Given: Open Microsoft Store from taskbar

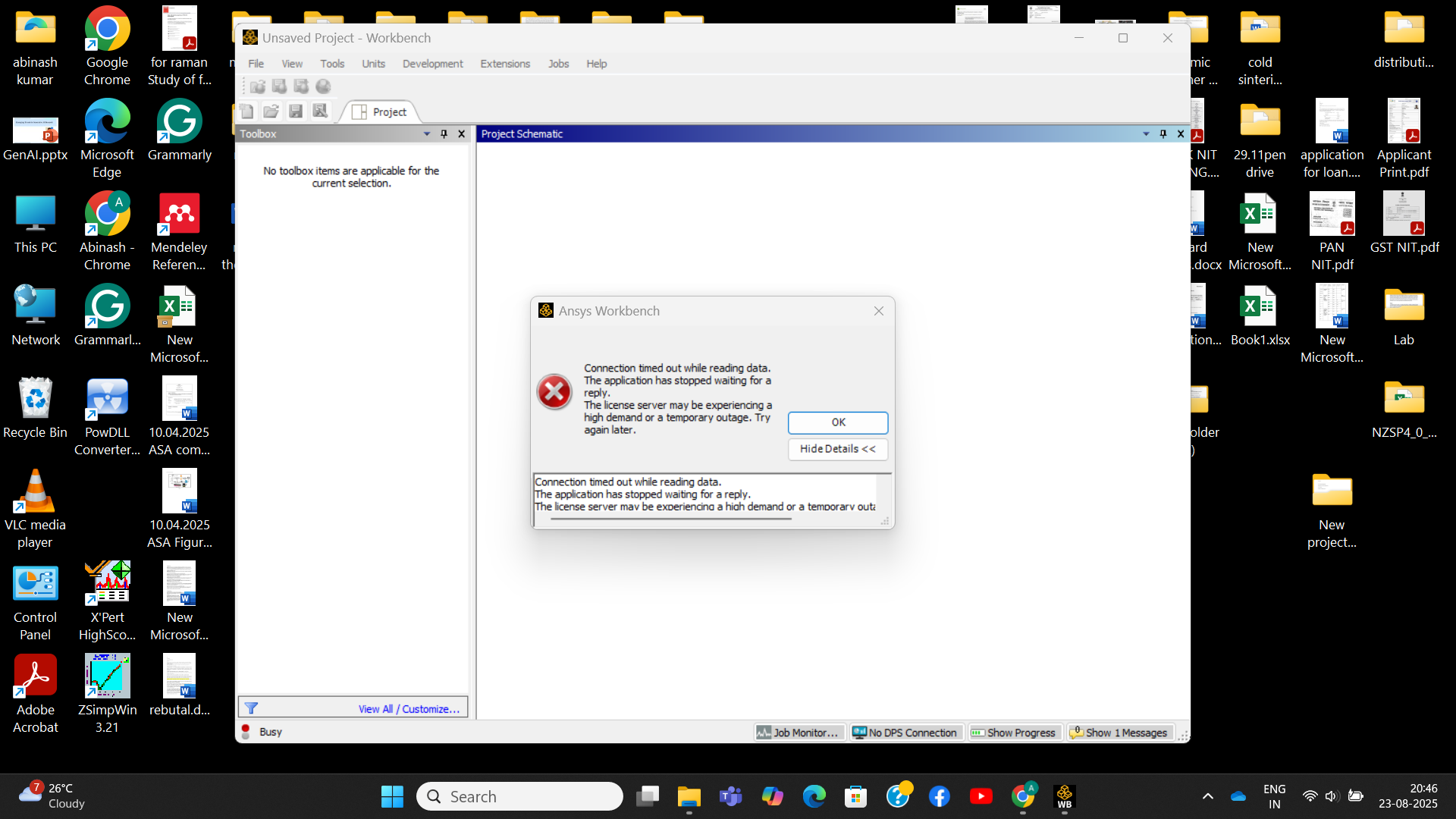Looking at the screenshot, I should (x=855, y=796).
